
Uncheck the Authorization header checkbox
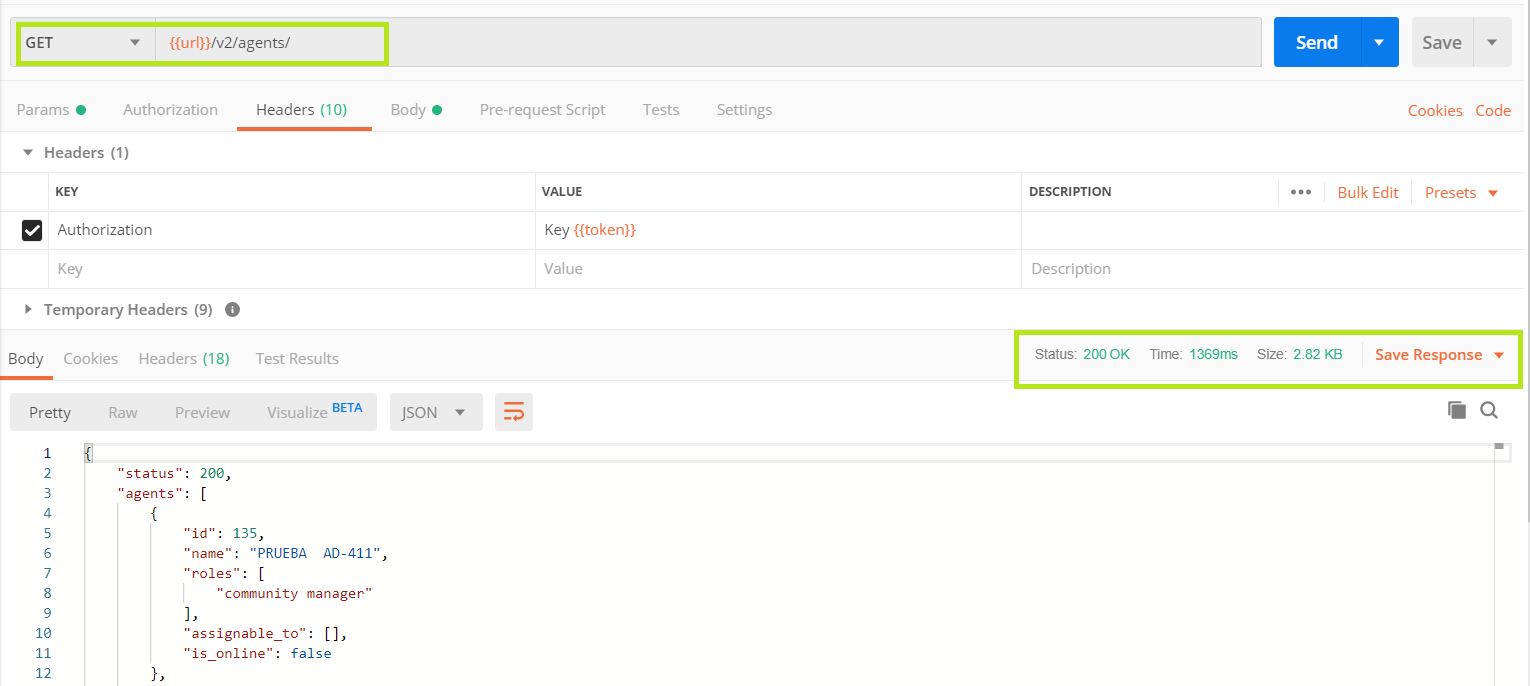coord(32,230)
